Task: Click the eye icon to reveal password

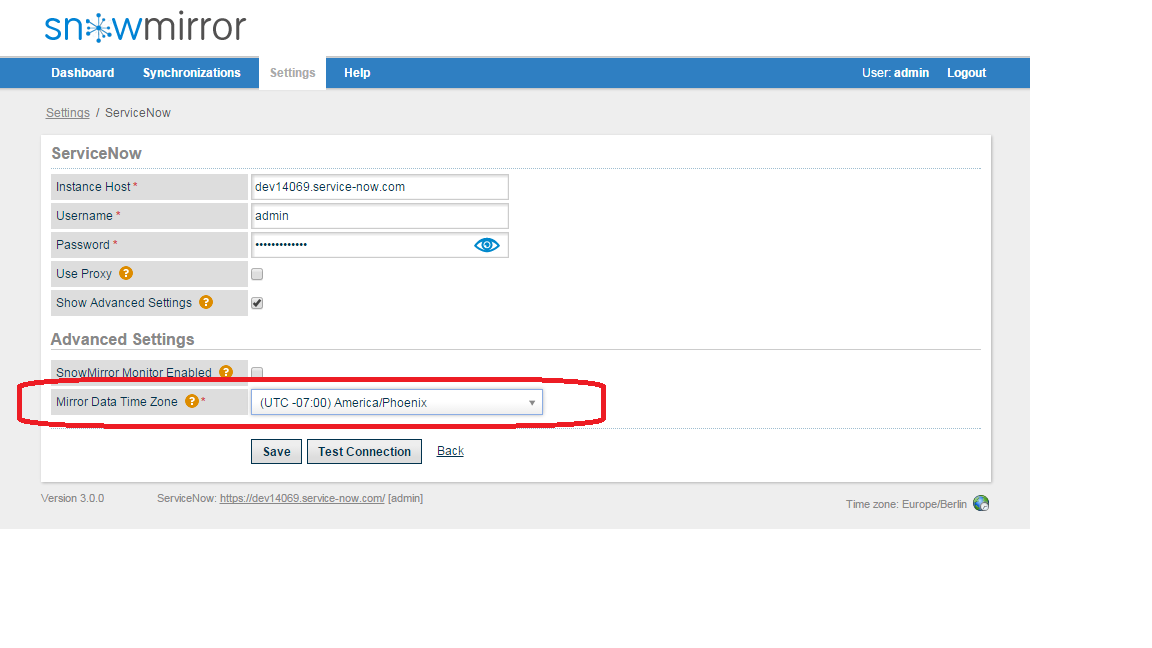Action: [x=486, y=244]
